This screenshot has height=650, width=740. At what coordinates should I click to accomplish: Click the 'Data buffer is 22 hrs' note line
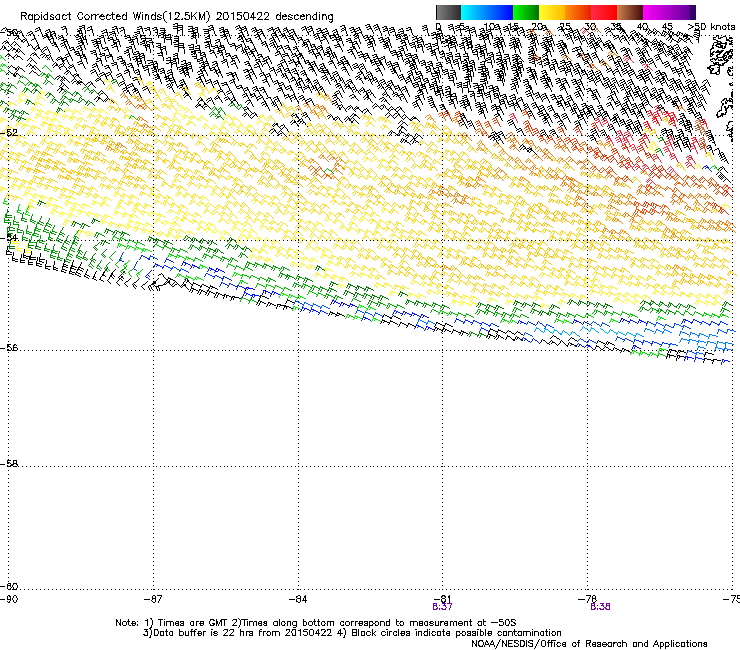pyautogui.click(x=352, y=633)
